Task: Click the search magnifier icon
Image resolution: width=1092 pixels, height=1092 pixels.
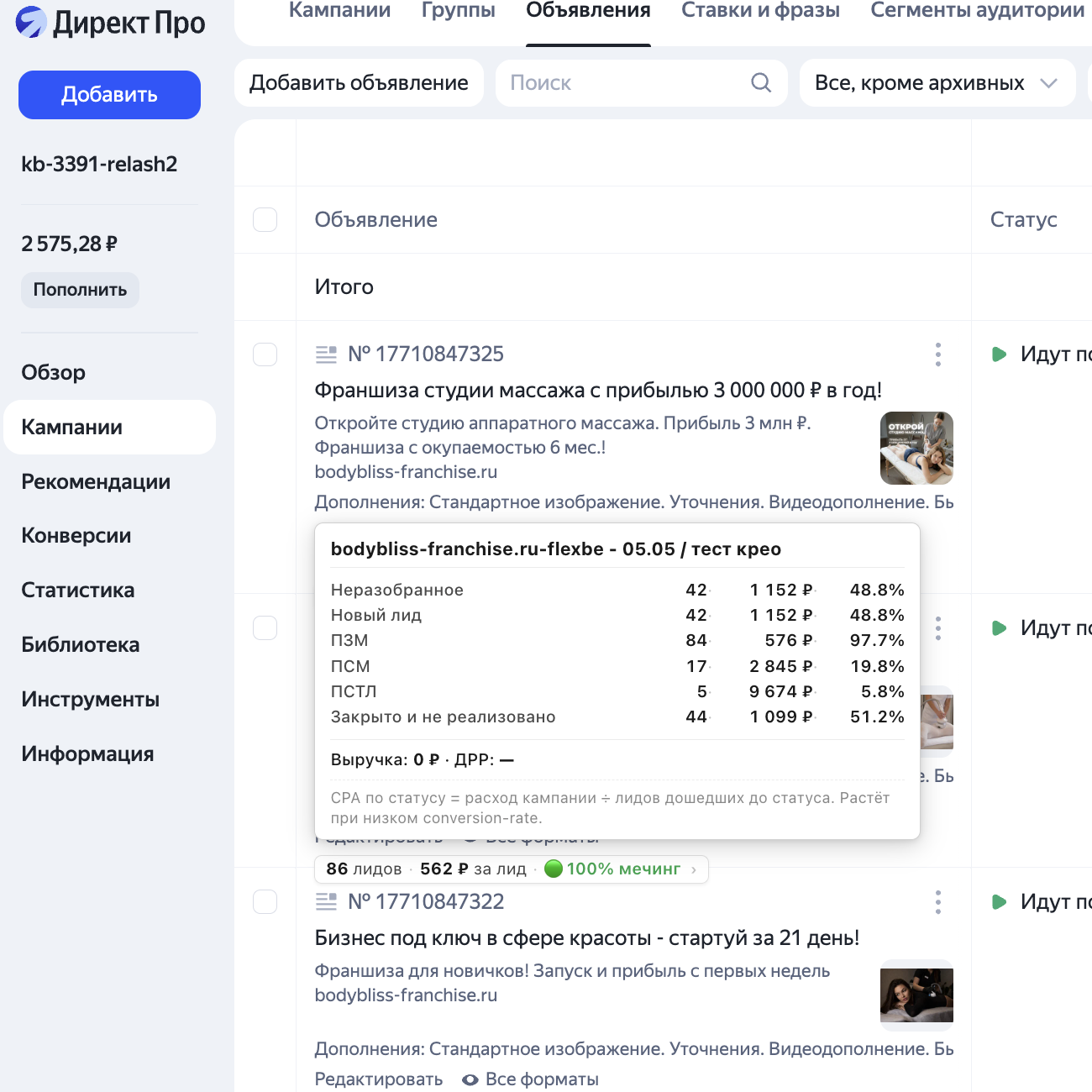Action: click(761, 82)
